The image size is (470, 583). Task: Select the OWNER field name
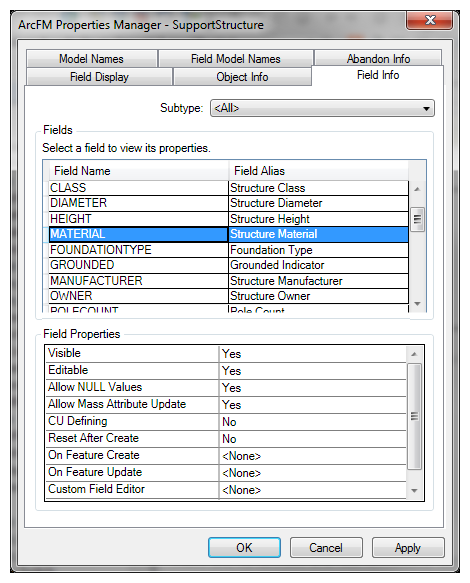[138, 296]
